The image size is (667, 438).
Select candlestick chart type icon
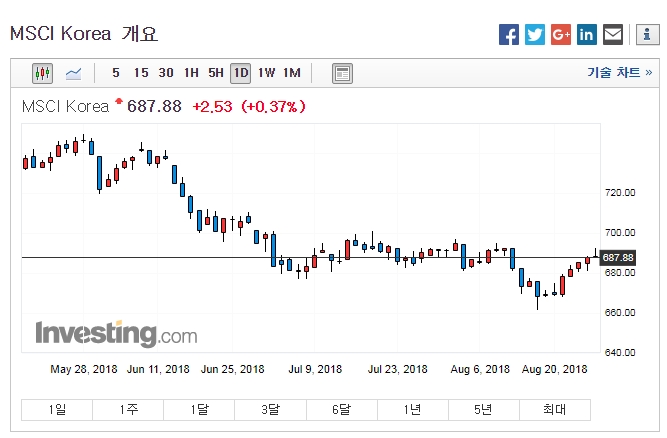[42, 73]
